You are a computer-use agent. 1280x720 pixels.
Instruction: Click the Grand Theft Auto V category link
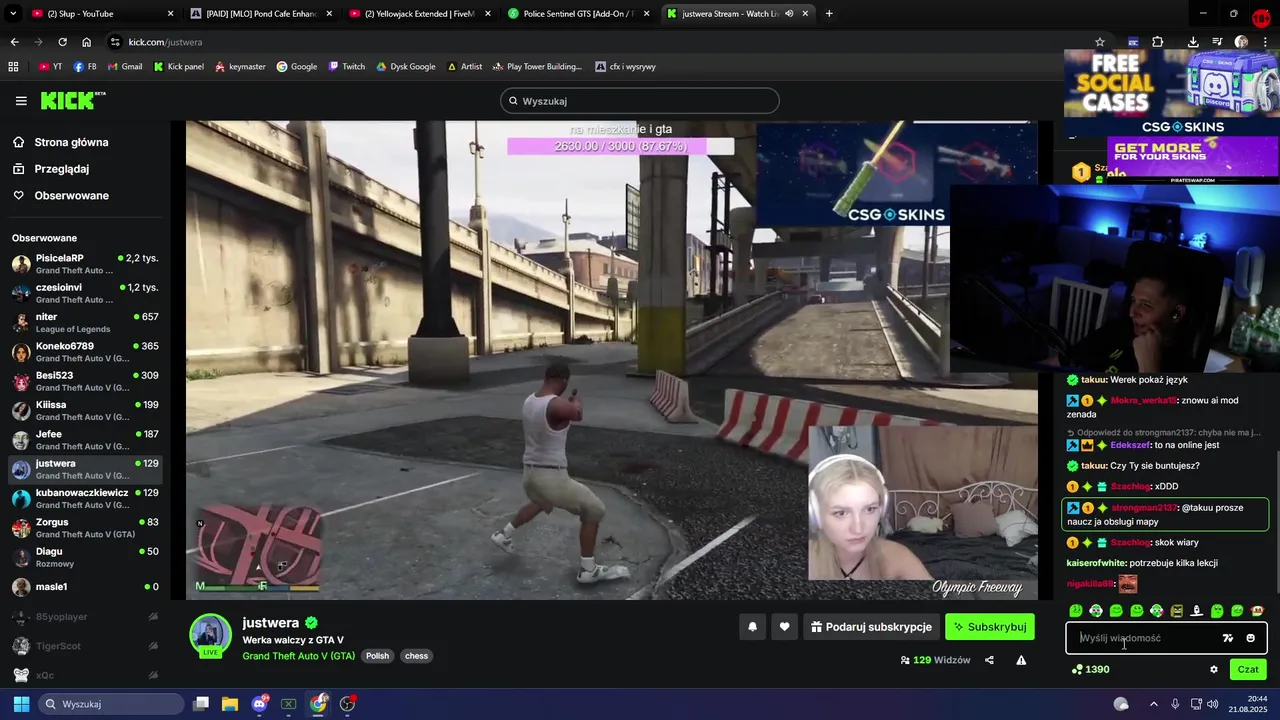coord(298,656)
